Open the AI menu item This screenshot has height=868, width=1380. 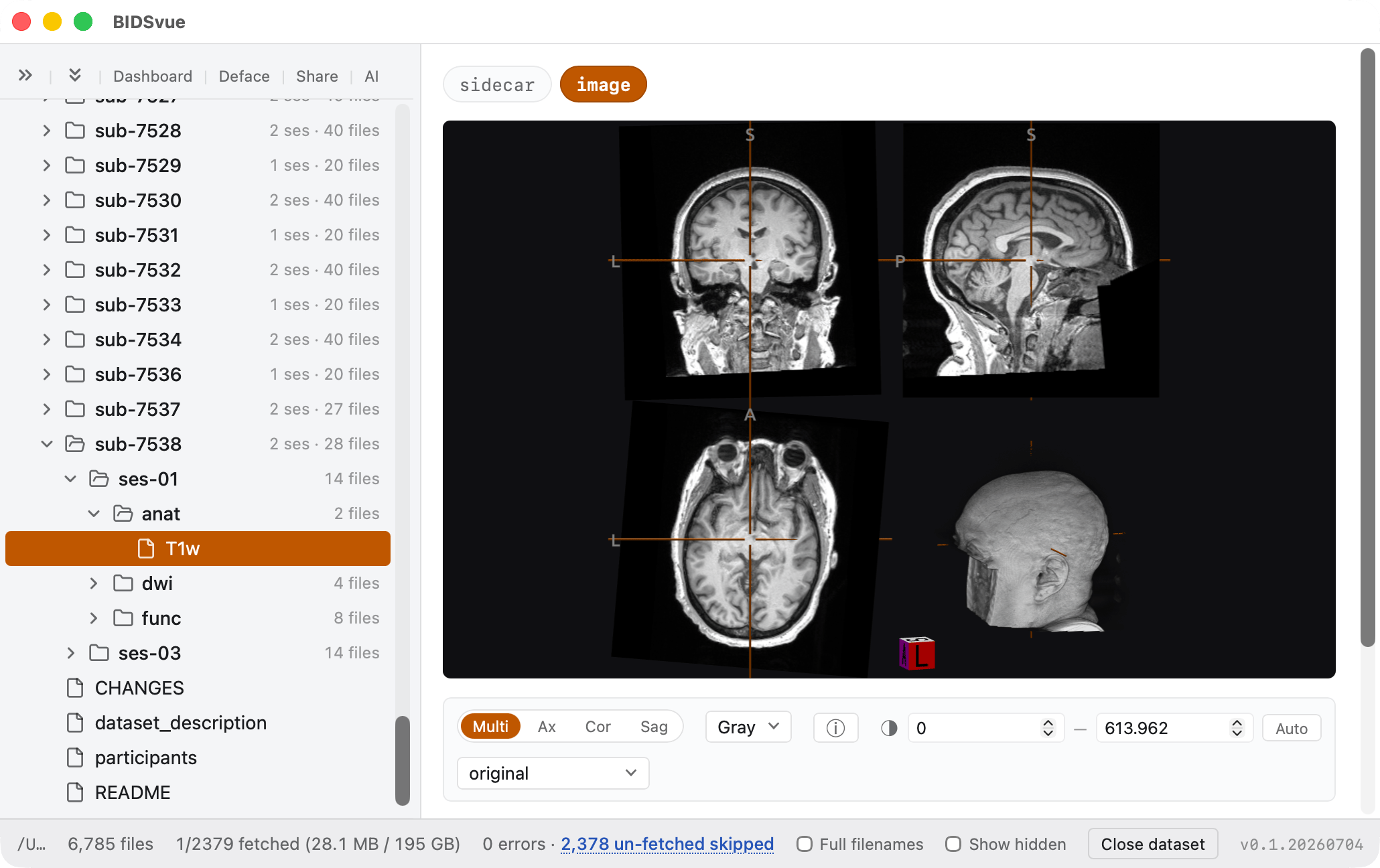(x=372, y=76)
